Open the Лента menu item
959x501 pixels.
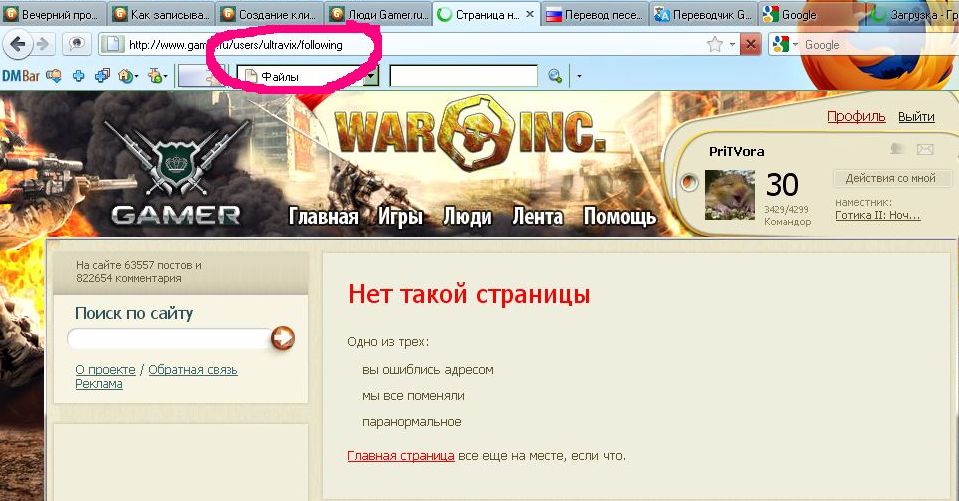pyautogui.click(x=538, y=217)
